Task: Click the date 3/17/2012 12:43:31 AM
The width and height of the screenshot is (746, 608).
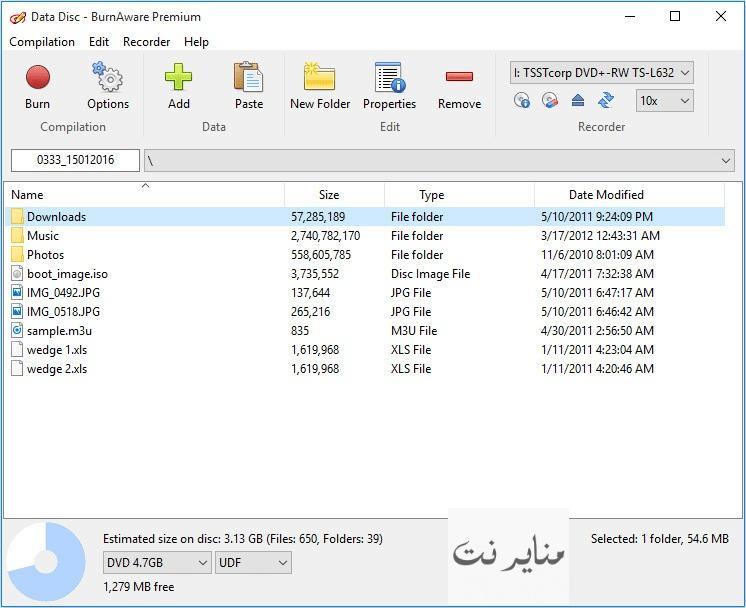Action: point(600,236)
